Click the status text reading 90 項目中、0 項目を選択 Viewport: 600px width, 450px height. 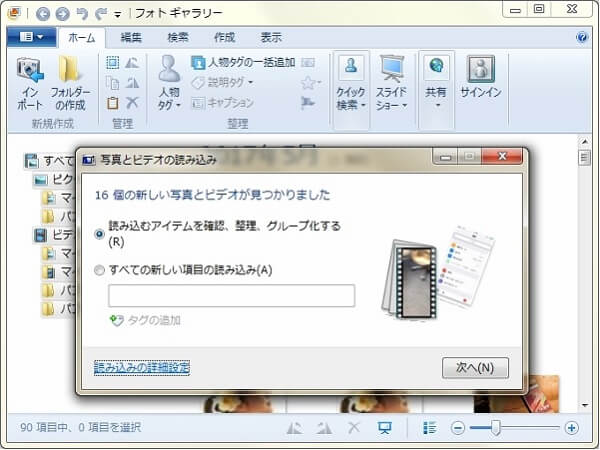80,427
